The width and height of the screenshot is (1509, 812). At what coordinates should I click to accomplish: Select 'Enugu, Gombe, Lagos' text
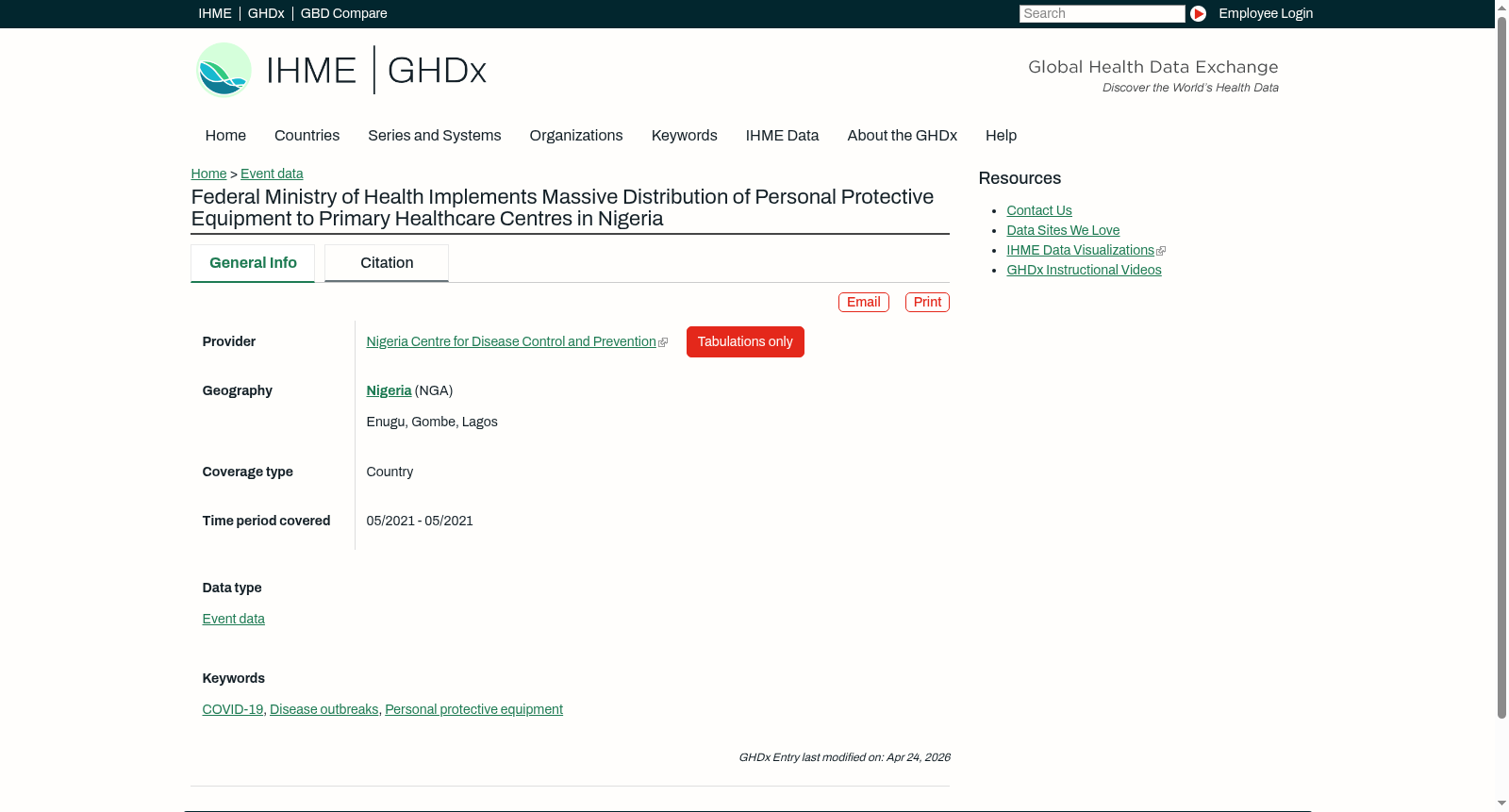tap(432, 422)
